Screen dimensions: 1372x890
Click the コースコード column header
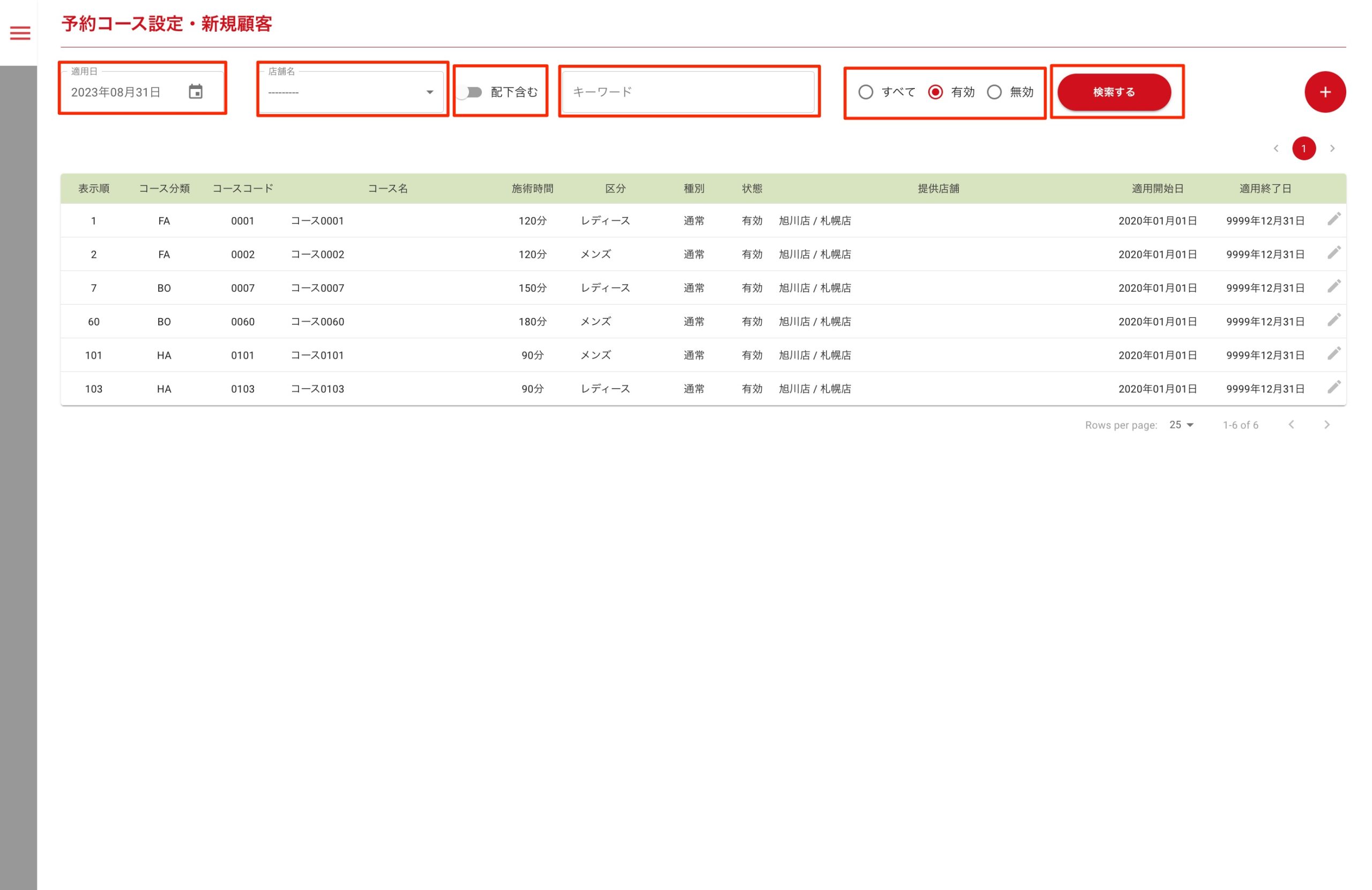click(243, 189)
